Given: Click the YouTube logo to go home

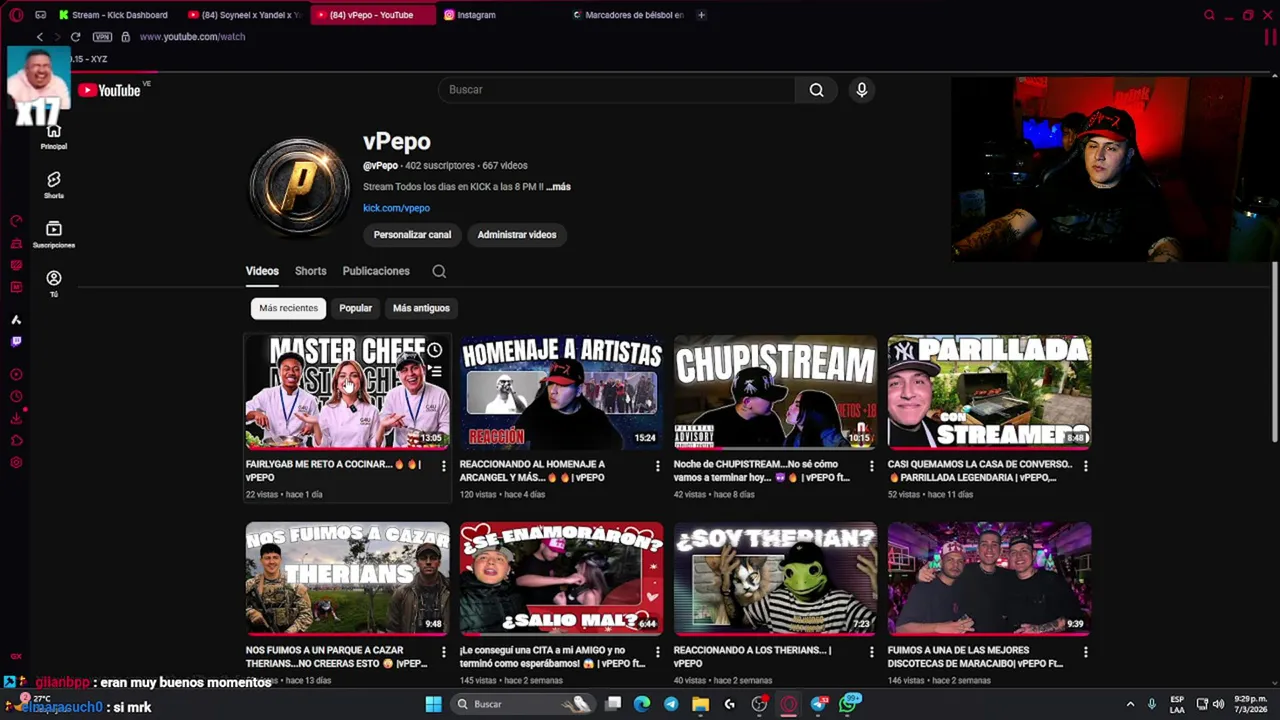Looking at the screenshot, I should tap(109, 90).
